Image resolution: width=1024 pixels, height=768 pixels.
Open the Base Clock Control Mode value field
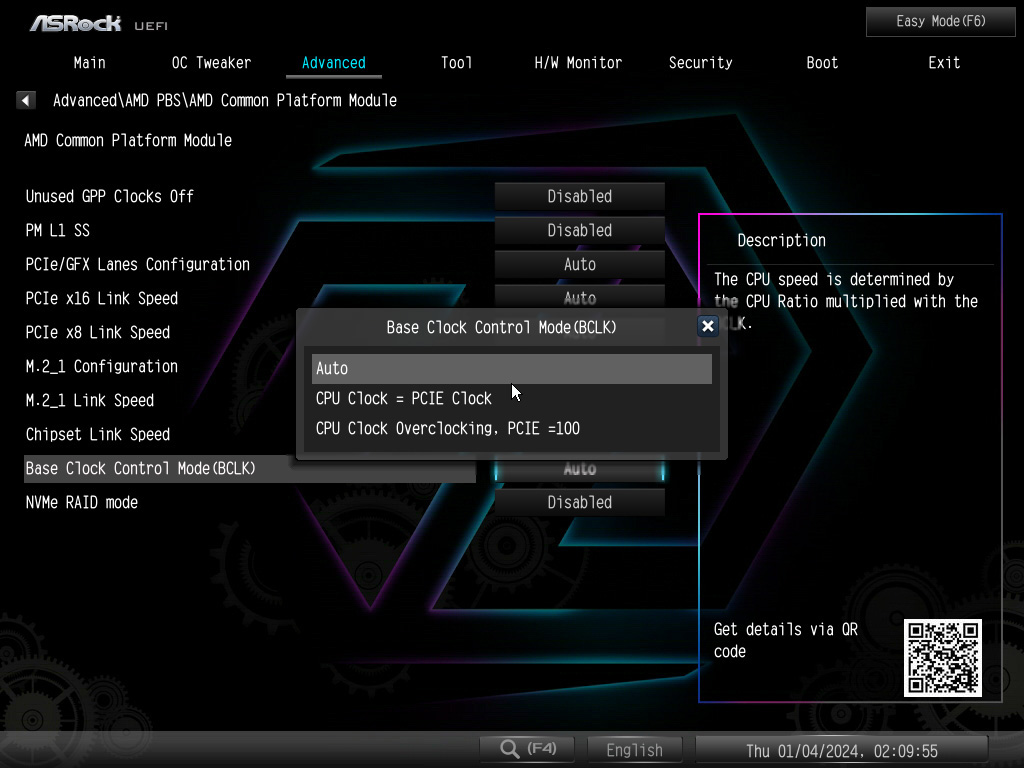coord(579,470)
